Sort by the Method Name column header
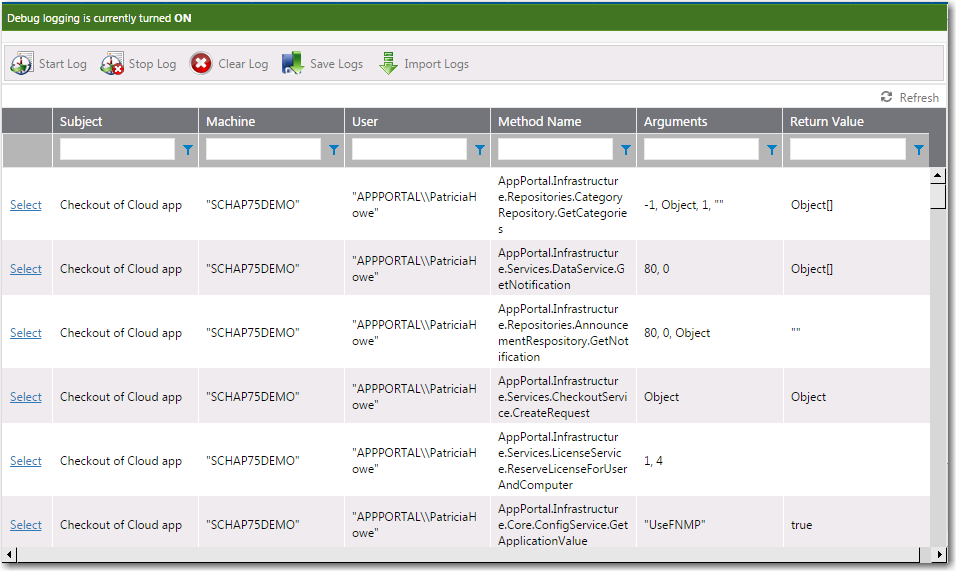Screen dimensions: 956x571 [538, 122]
